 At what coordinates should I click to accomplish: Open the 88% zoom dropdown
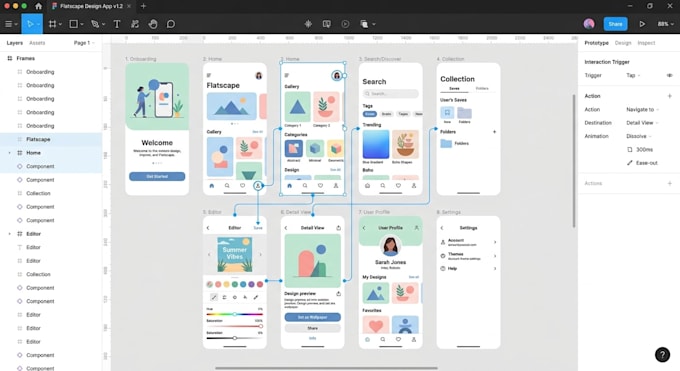click(x=666, y=24)
